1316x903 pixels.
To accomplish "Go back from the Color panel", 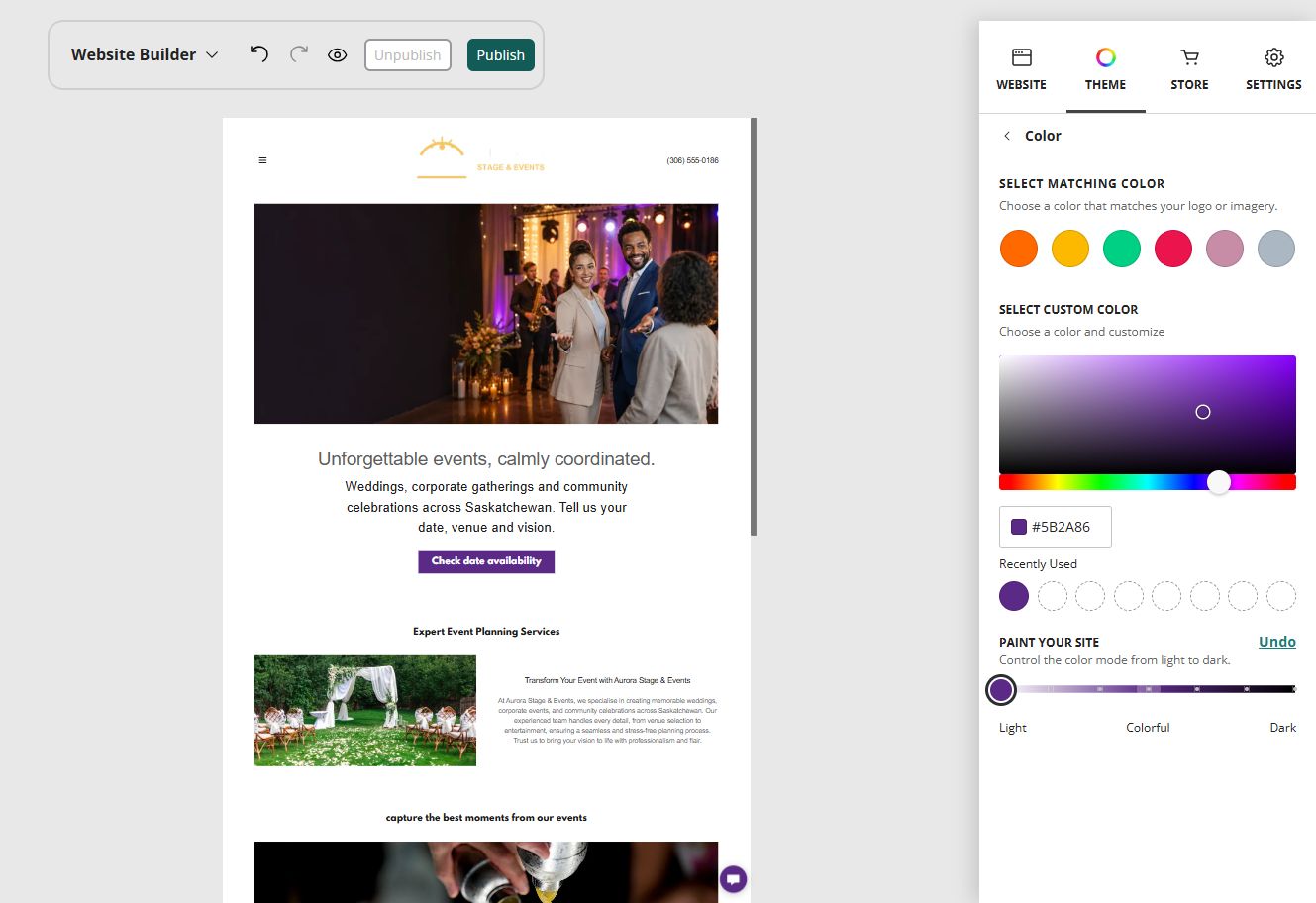I will click(x=1007, y=136).
